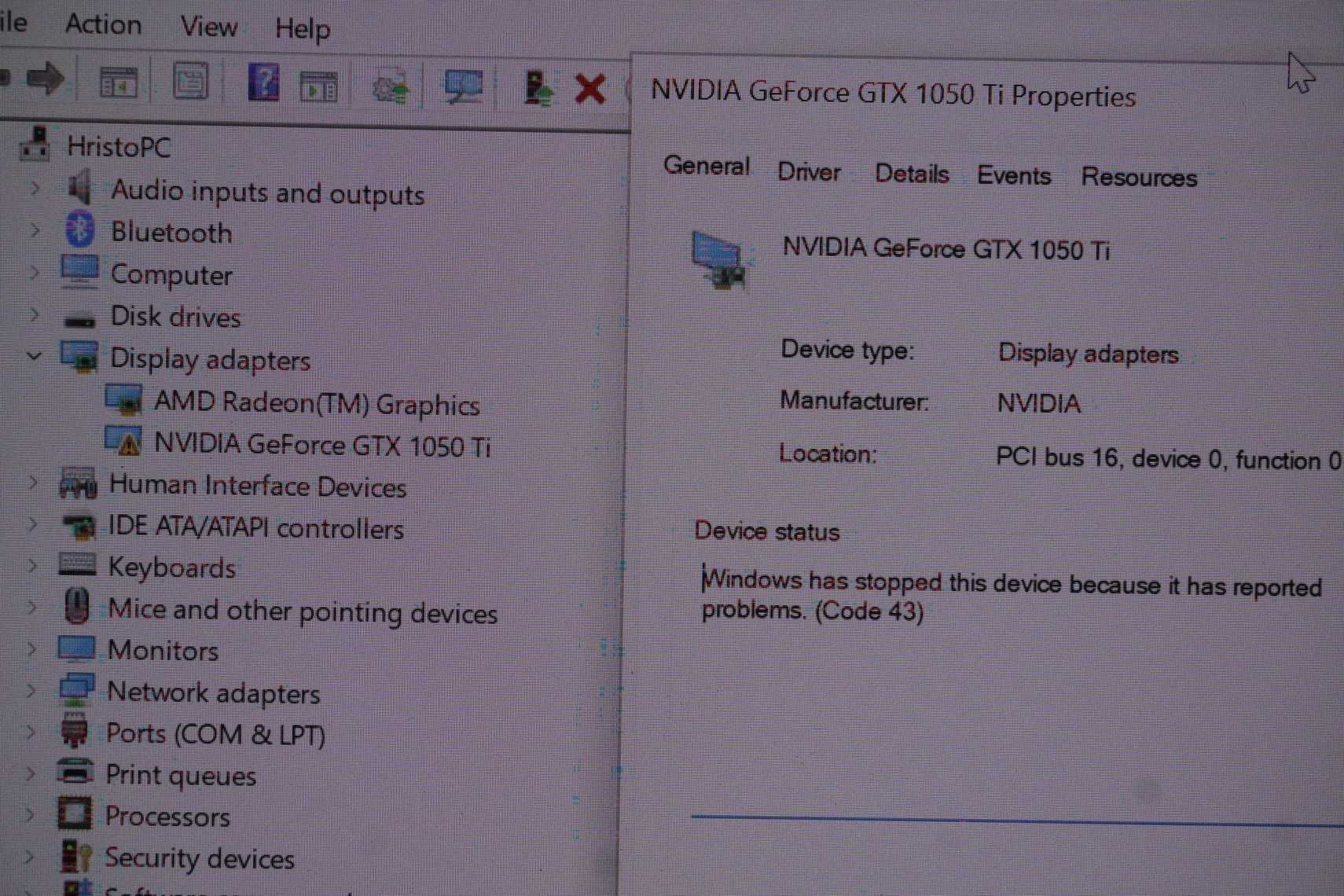
Task: Click the Human Interface Devices icon
Action: pyautogui.click(x=78, y=483)
